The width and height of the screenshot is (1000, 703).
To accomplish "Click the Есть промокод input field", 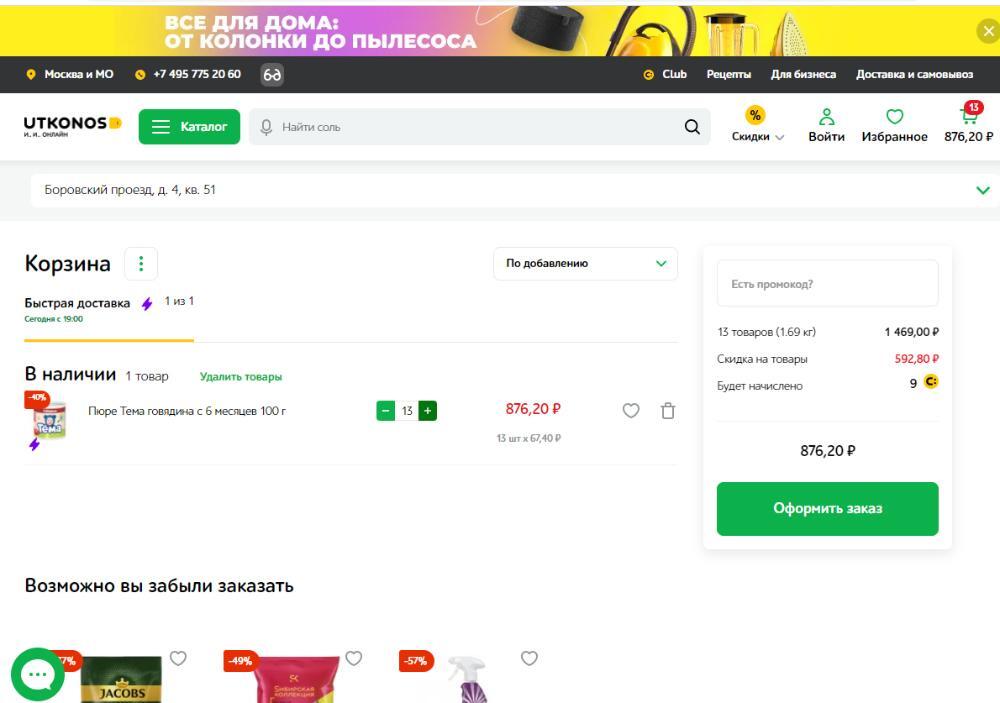I will 827,284.
